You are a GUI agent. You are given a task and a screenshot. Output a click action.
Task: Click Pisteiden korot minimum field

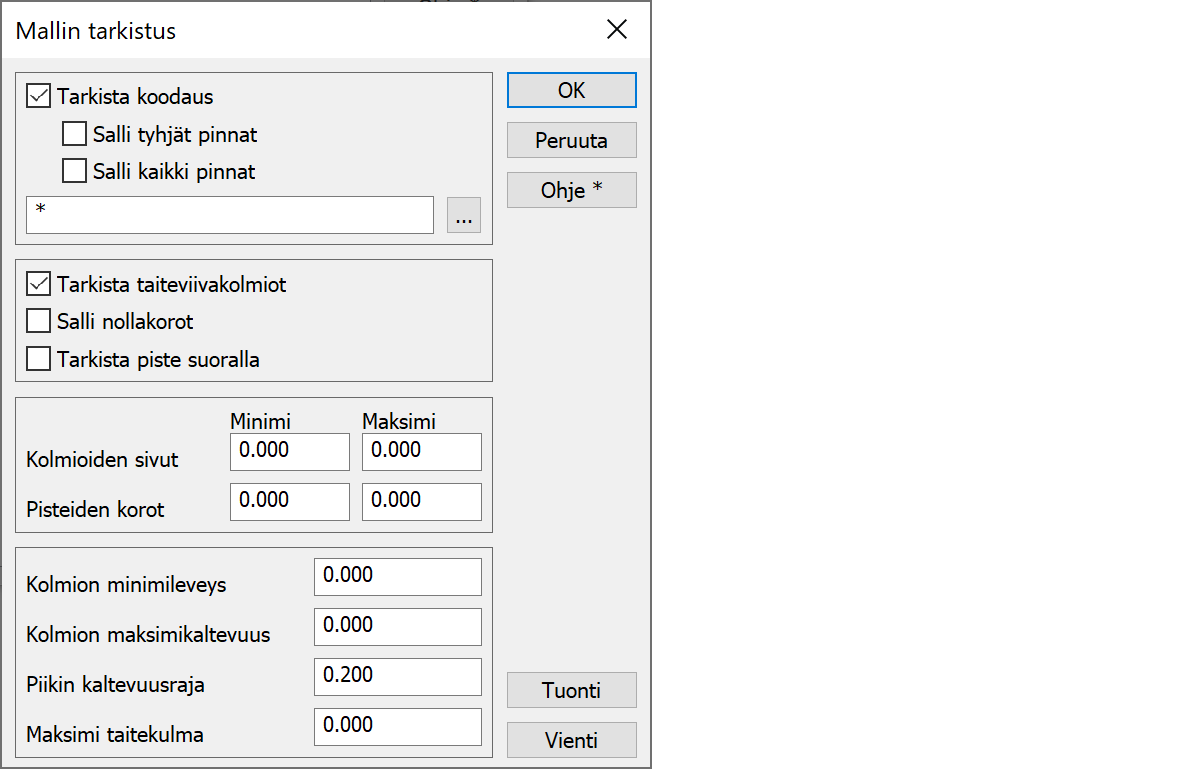pos(289,501)
